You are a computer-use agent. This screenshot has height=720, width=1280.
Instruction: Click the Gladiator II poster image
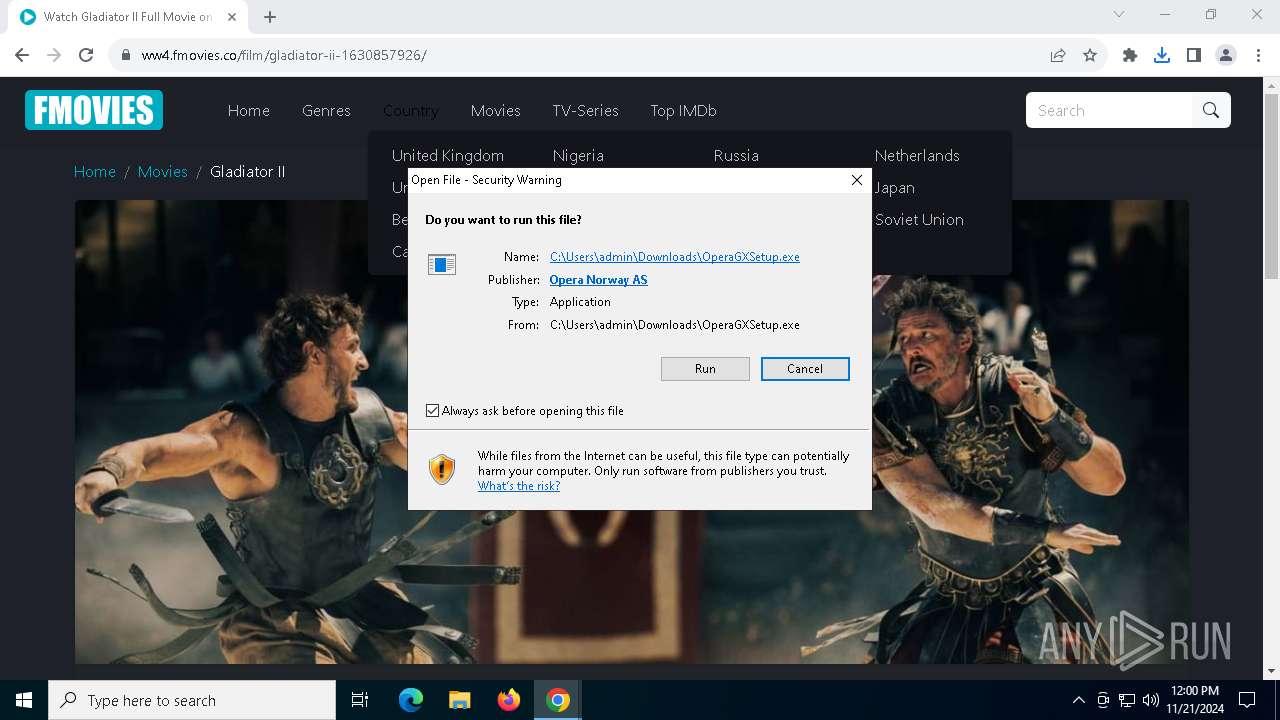click(631, 431)
